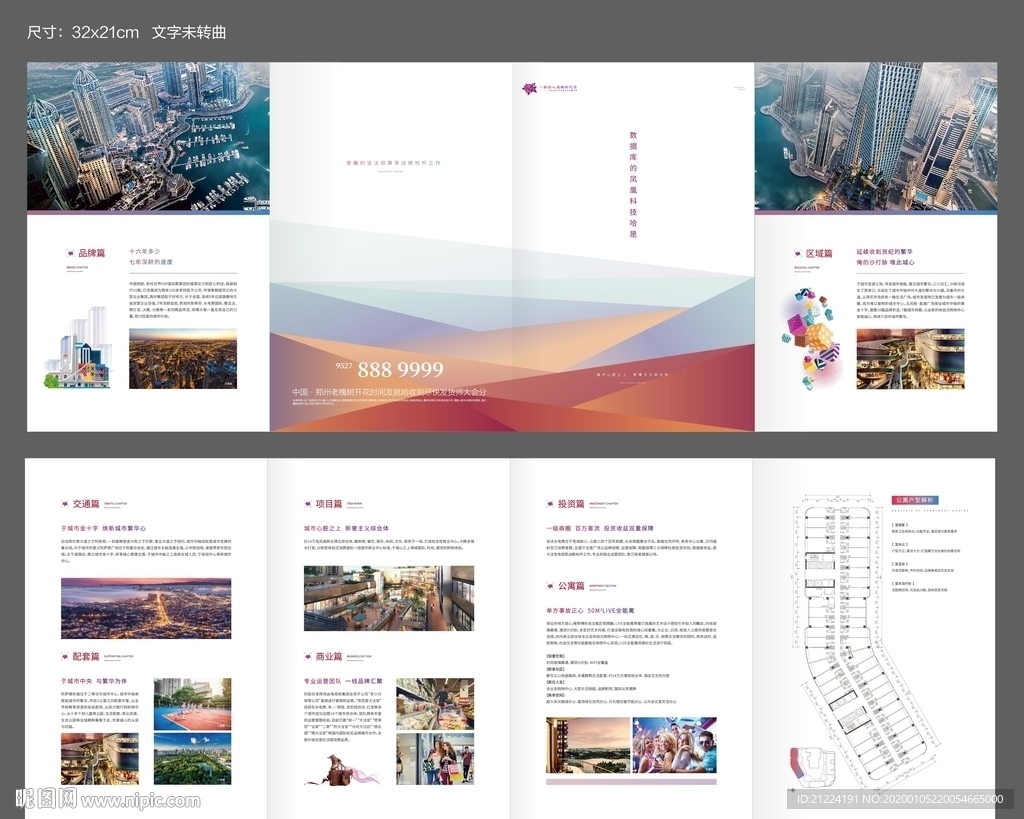
Task: Select the coastal city dusk photo in 交通篇
Action: [146, 608]
